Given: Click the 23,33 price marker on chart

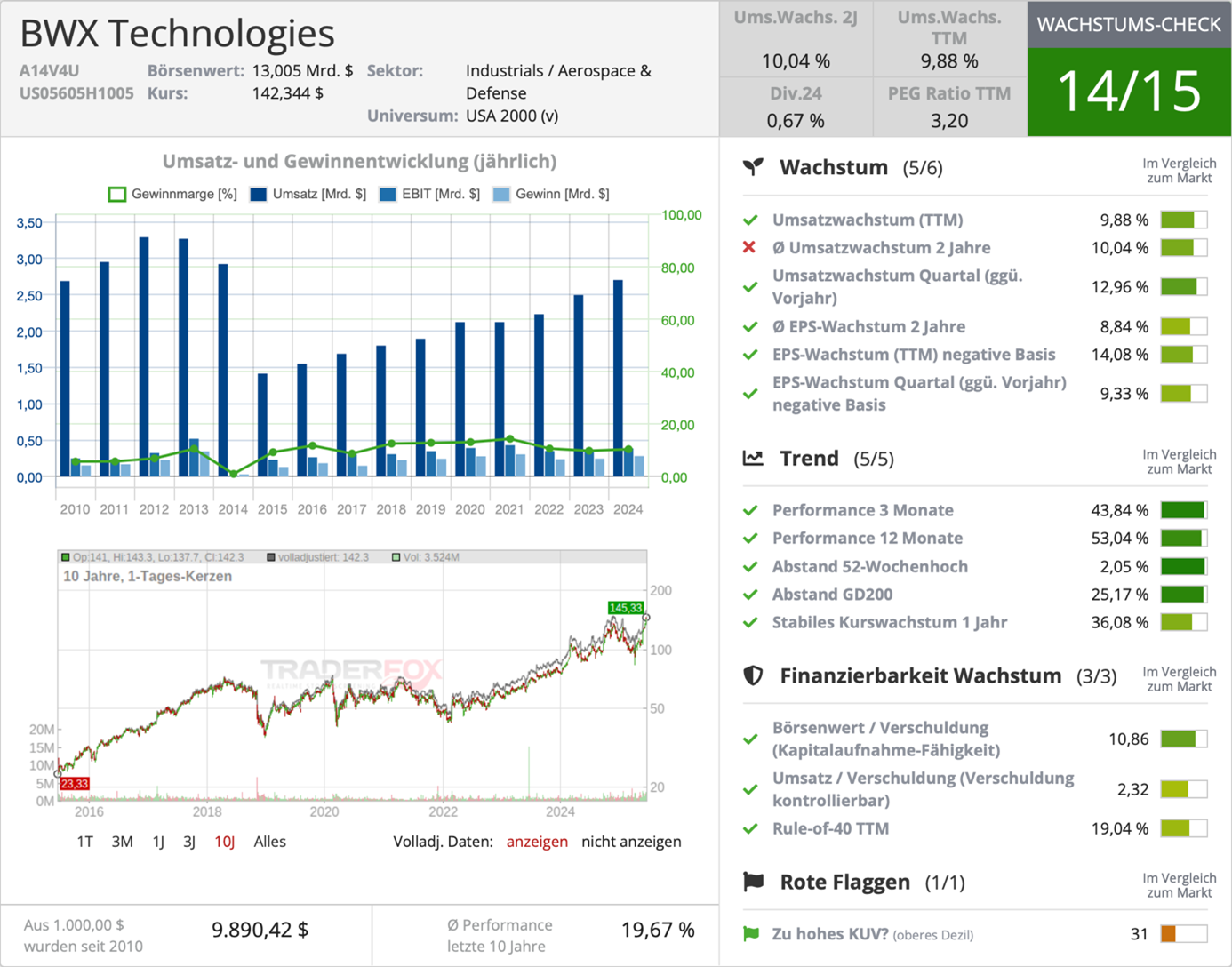Looking at the screenshot, I should pyautogui.click(x=75, y=784).
